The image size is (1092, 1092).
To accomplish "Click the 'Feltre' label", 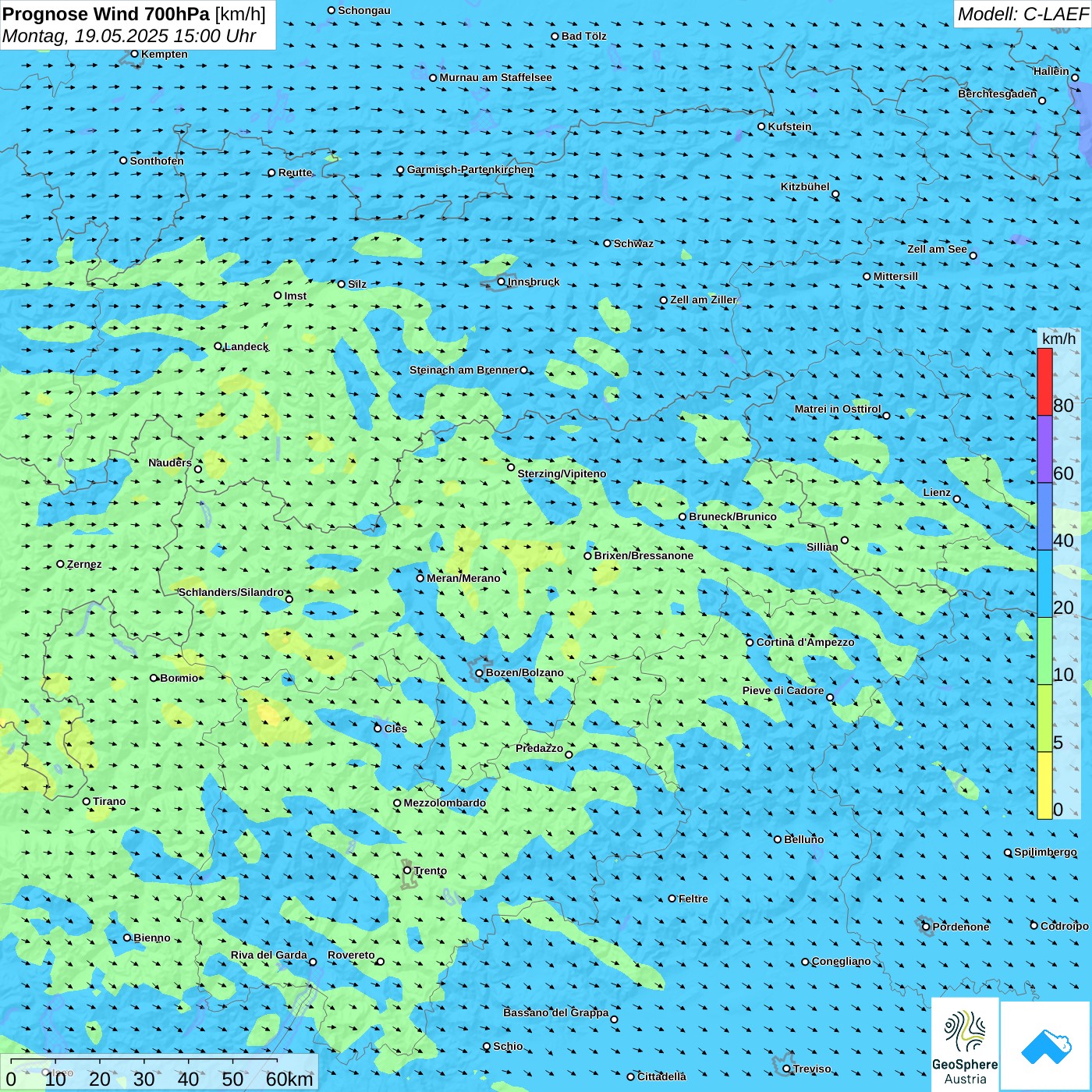I will click(x=693, y=899).
